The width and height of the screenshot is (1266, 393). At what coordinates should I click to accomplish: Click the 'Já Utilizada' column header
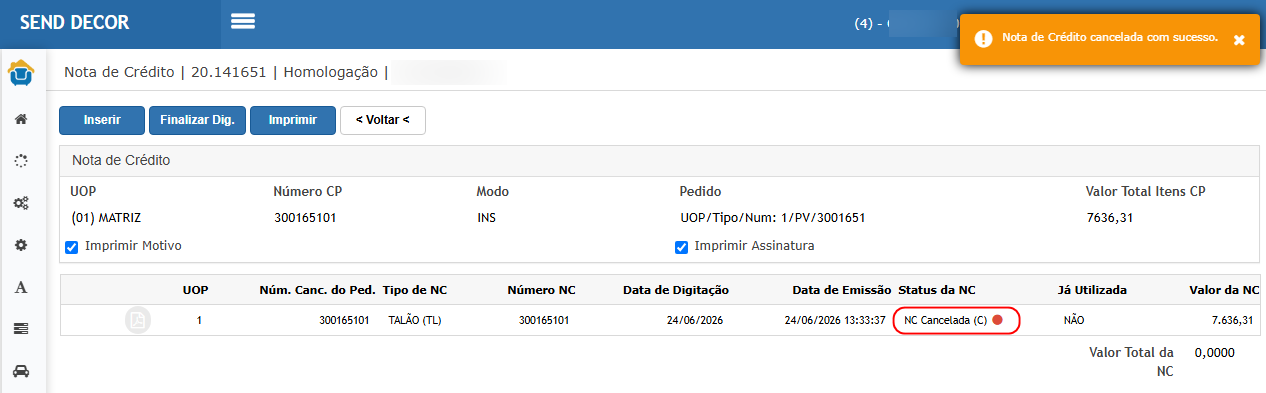coord(1092,290)
